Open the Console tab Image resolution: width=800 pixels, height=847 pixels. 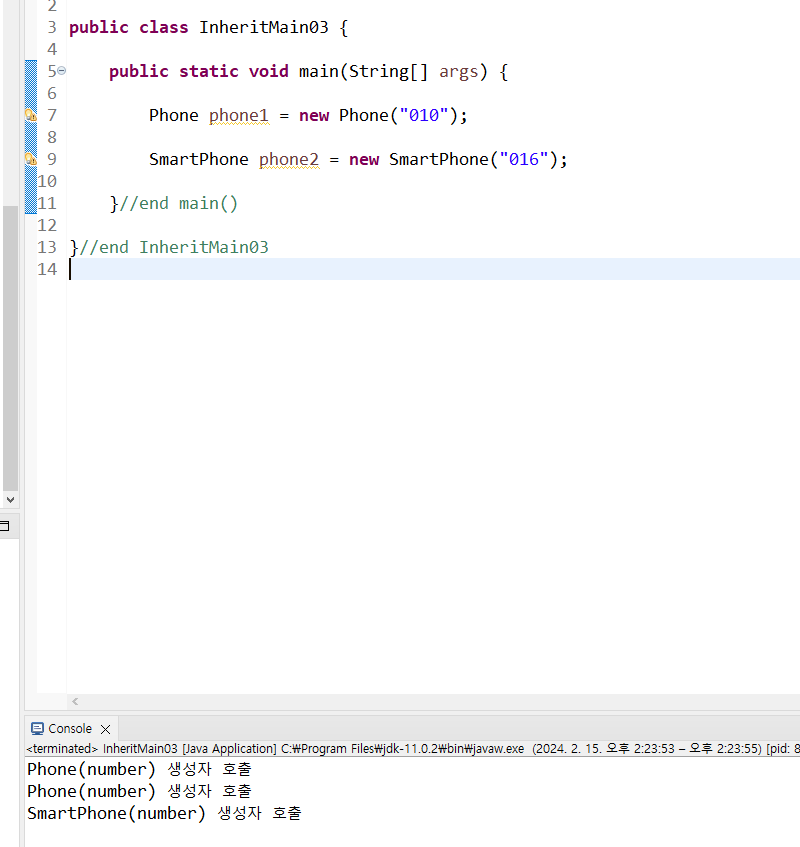70,729
